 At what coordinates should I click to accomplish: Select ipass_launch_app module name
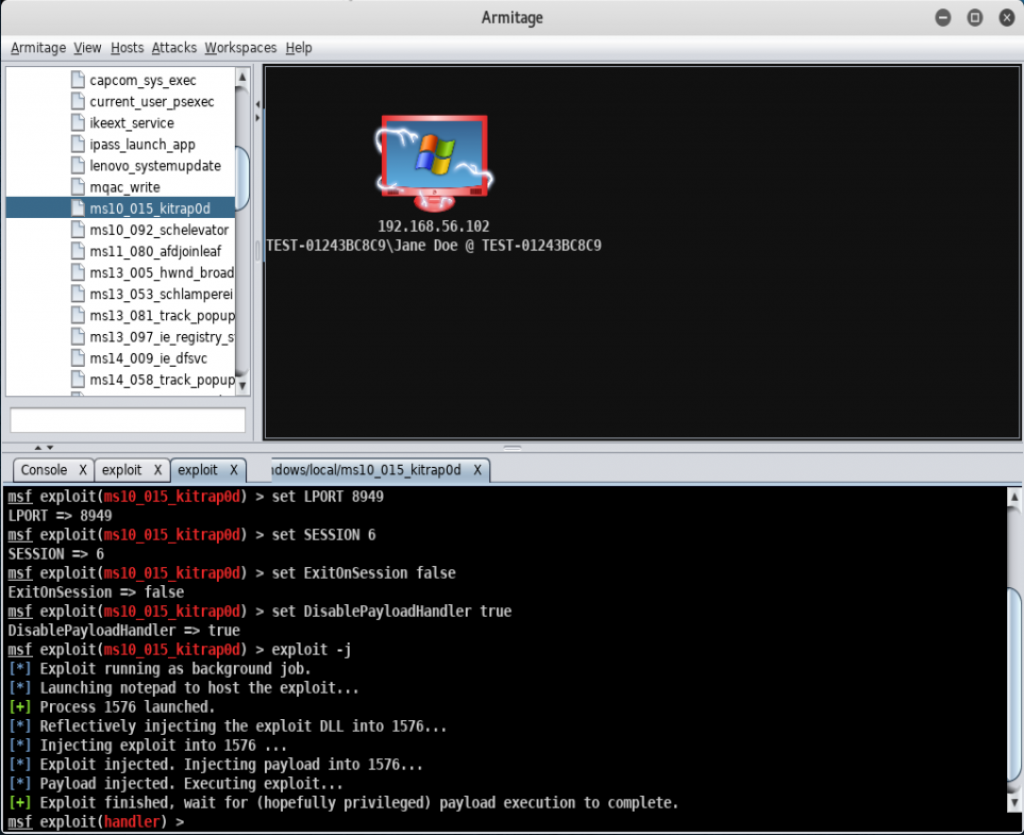click(142, 145)
